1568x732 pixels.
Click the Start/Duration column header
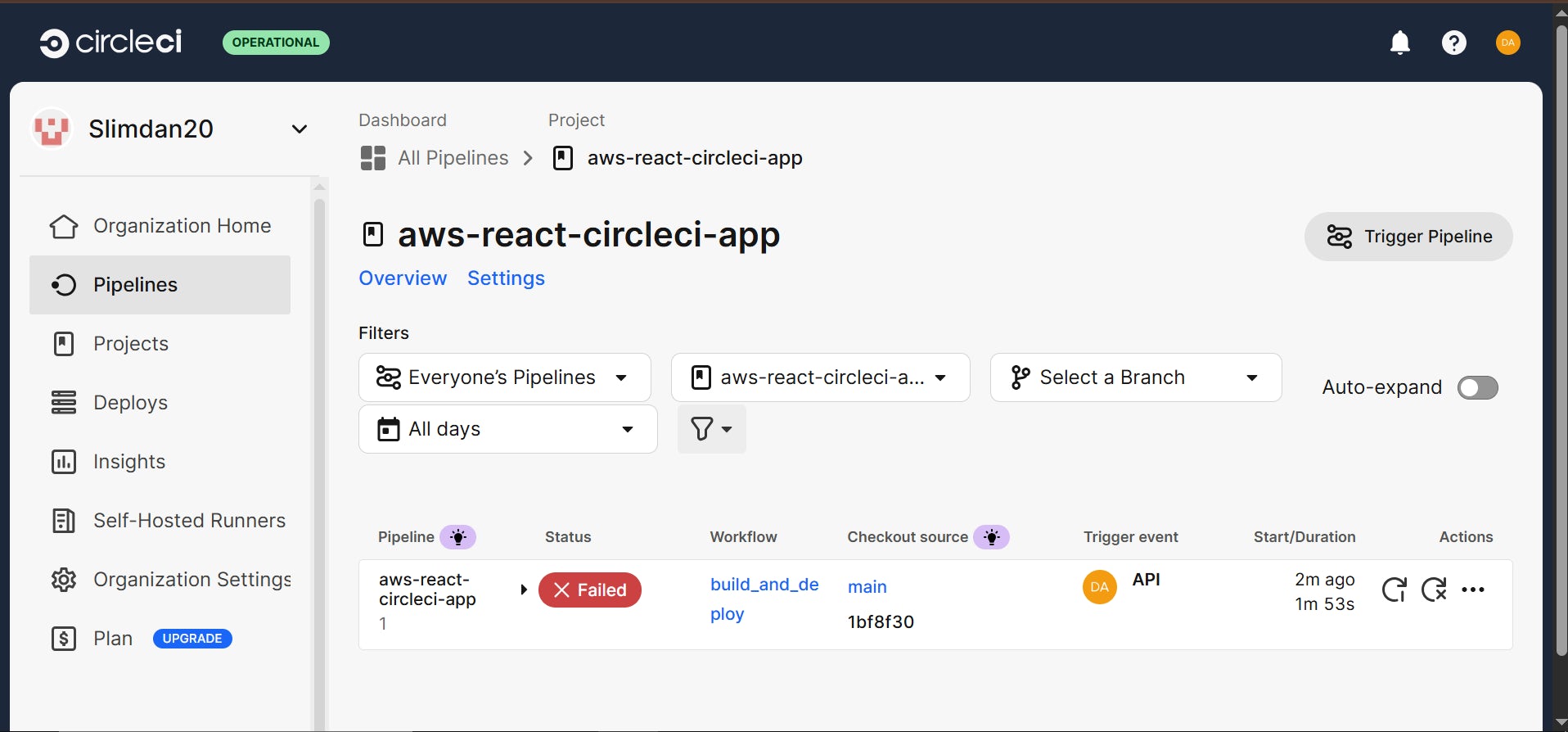pyautogui.click(x=1304, y=537)
